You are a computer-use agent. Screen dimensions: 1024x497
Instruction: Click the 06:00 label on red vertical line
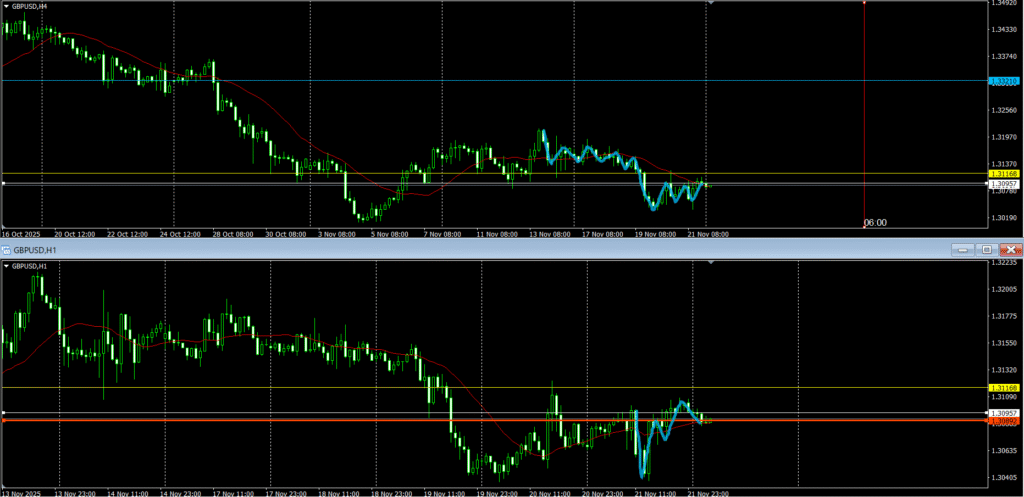tap(875, 223)
